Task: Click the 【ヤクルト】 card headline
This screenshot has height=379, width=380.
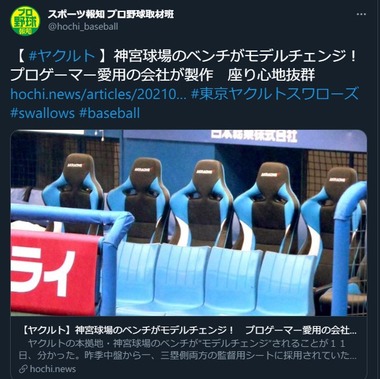Action: point(189,331)
